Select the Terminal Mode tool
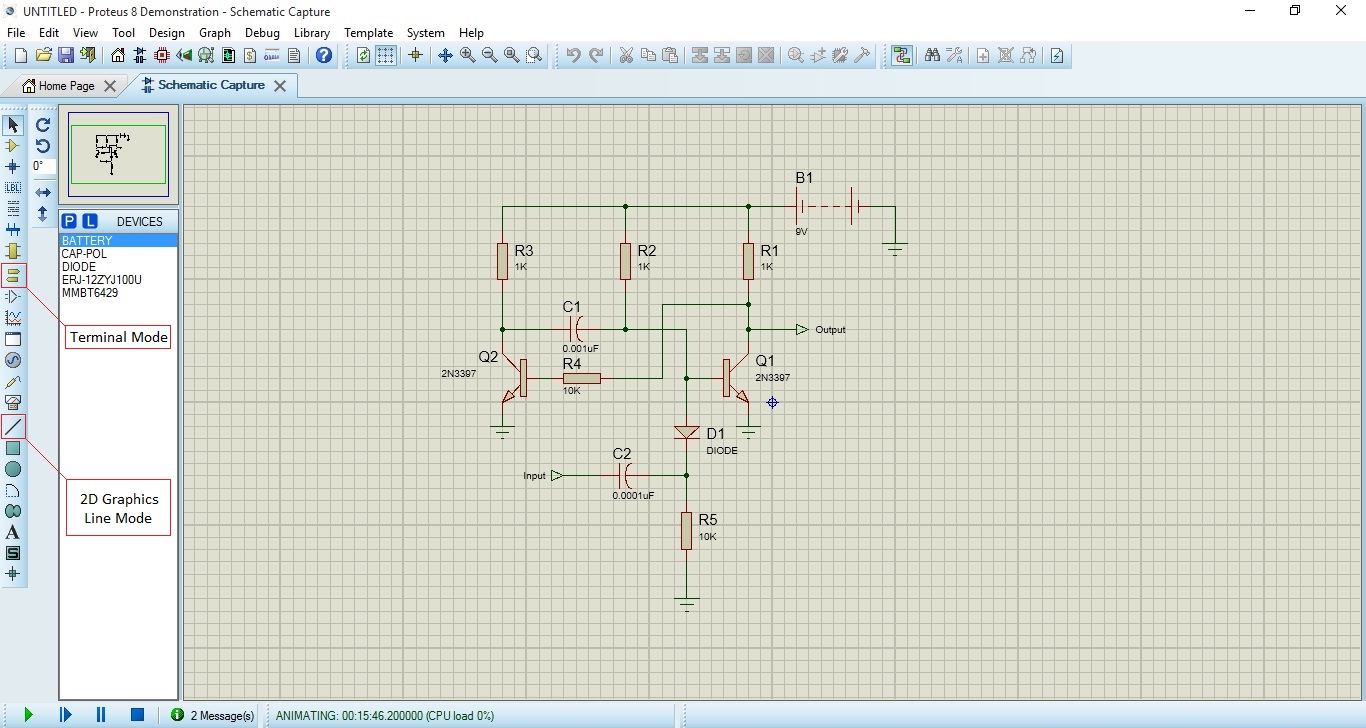Viewport: 1366px width, 728px height. tap(13, 274)
